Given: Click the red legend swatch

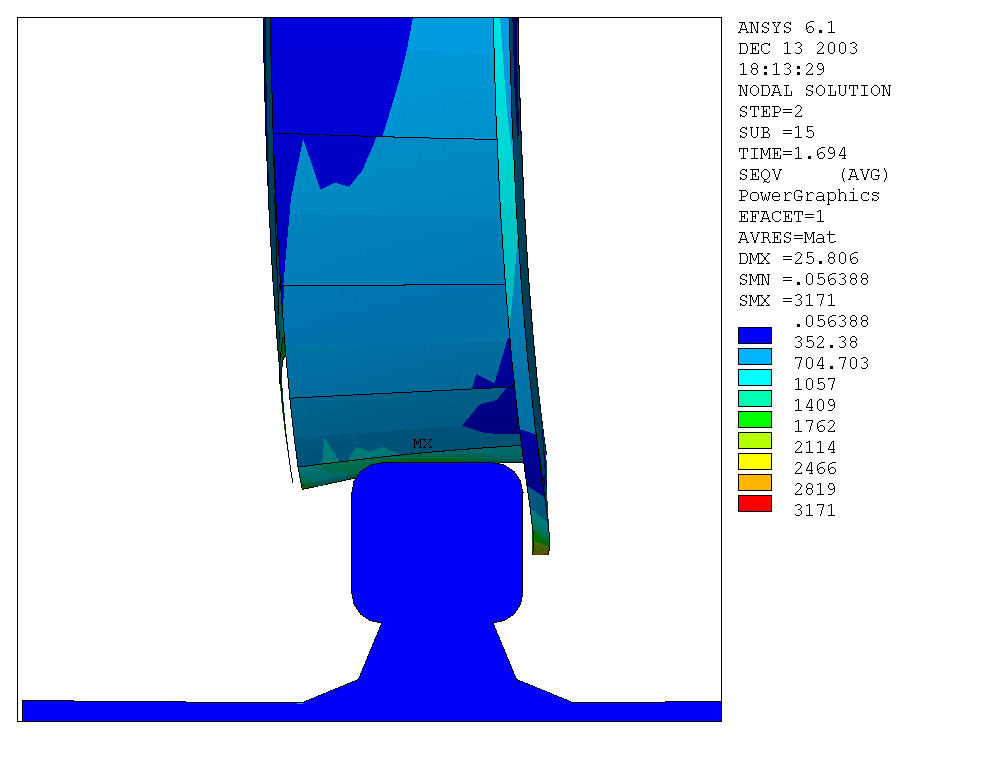Looking at the screenshot, I should coord(754,503).
